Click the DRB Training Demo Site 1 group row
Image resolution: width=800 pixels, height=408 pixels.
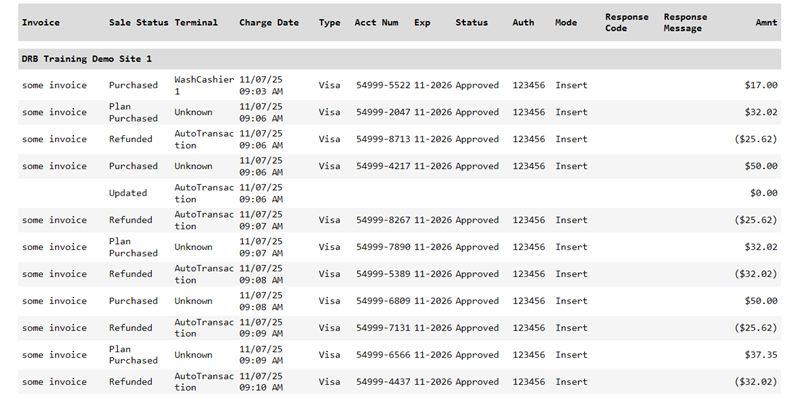(86, 59)
